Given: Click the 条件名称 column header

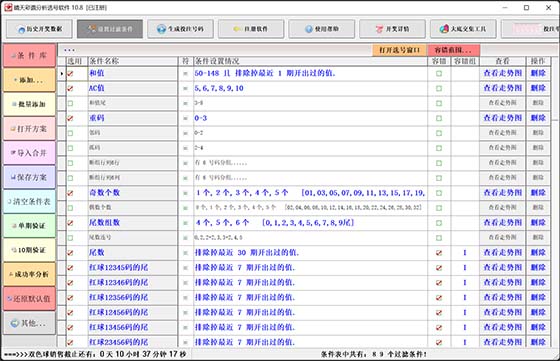Looking at the screenshot, I should click(x=132, y=61).
